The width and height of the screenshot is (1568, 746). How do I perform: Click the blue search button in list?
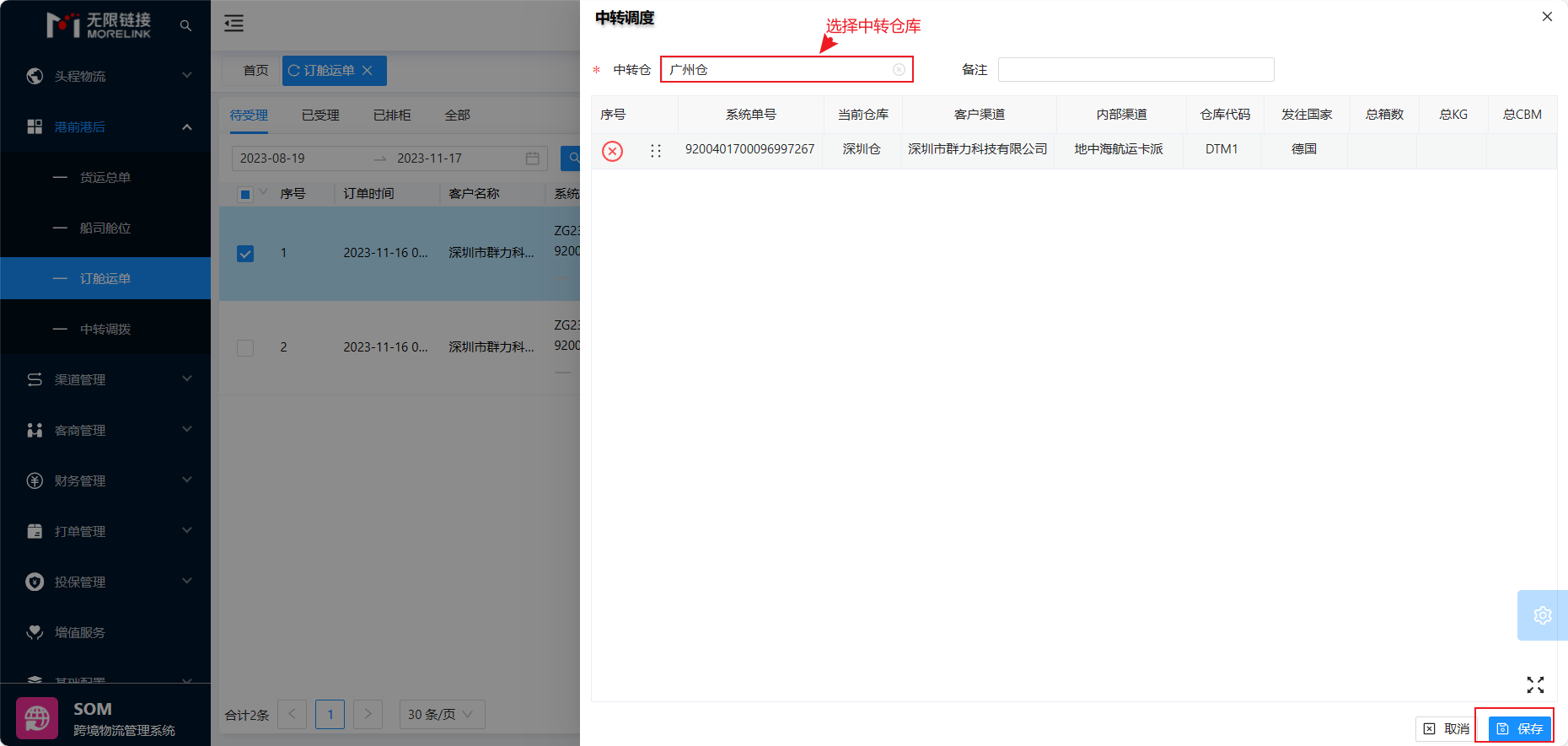(x=571, y=158)
